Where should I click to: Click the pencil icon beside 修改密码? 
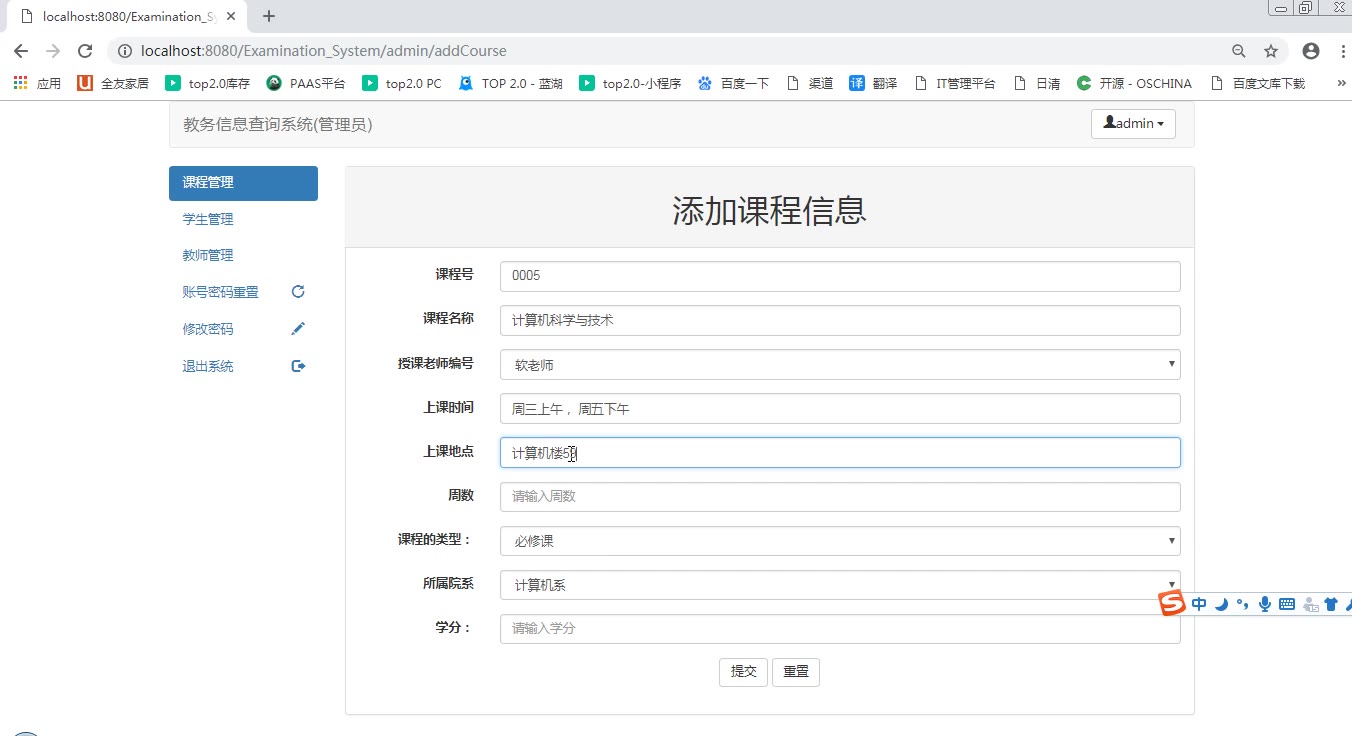(x=297, y=329)
